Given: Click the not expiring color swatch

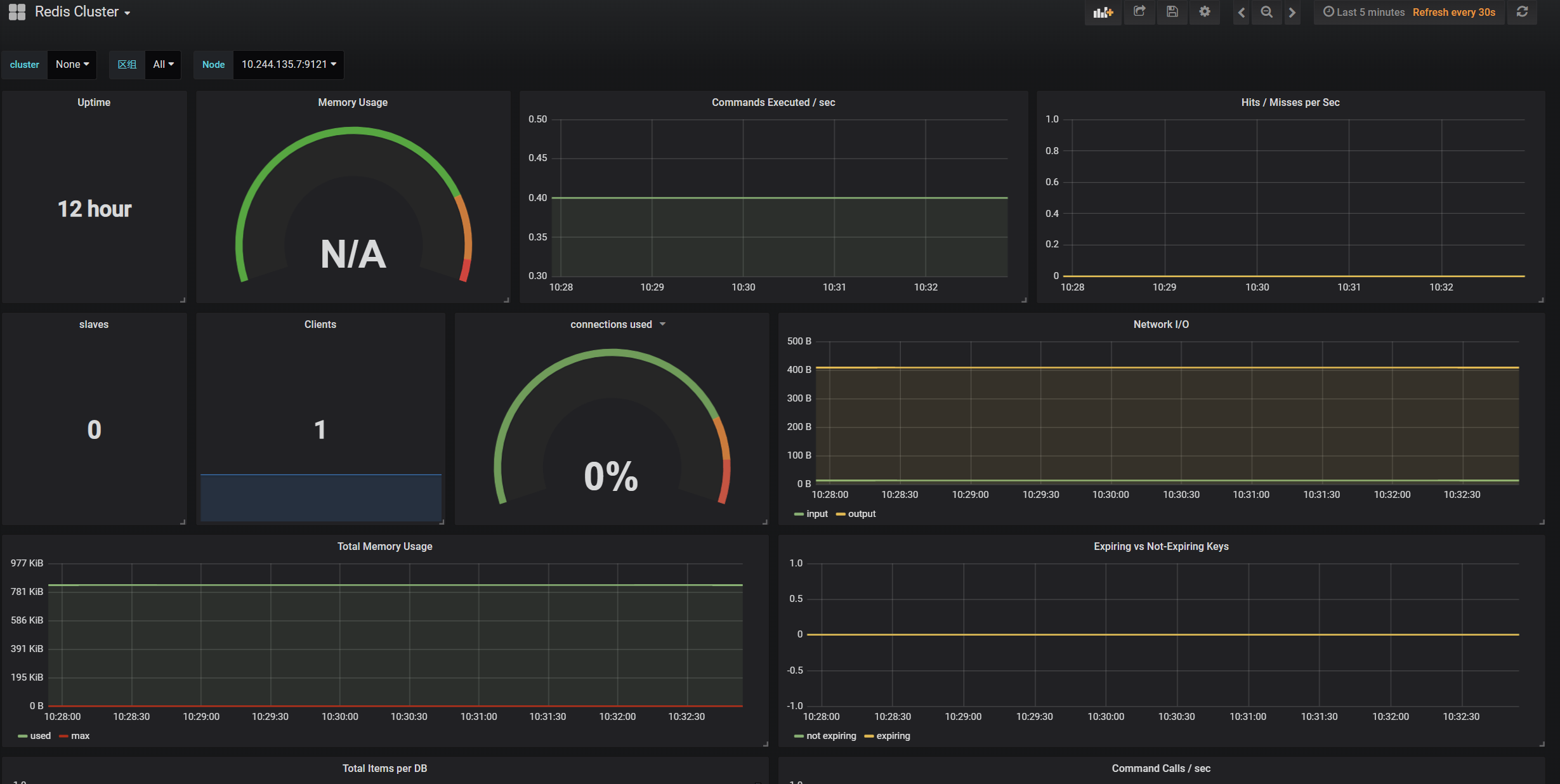Looking at the screenshot, I should point(799,736).
